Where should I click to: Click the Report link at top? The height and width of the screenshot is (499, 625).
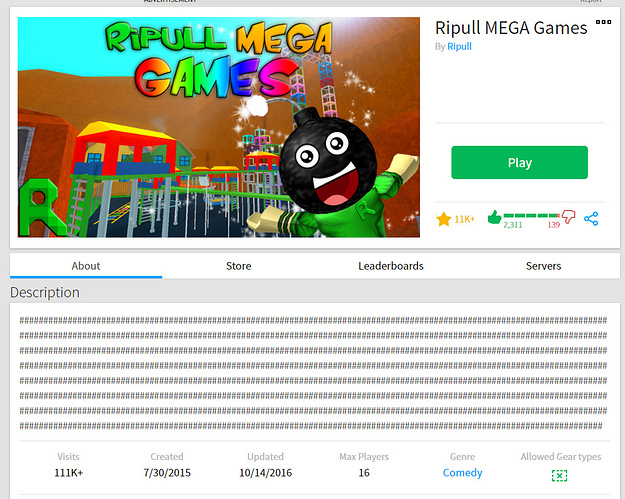pyautogui.click(x=591, y=2)
